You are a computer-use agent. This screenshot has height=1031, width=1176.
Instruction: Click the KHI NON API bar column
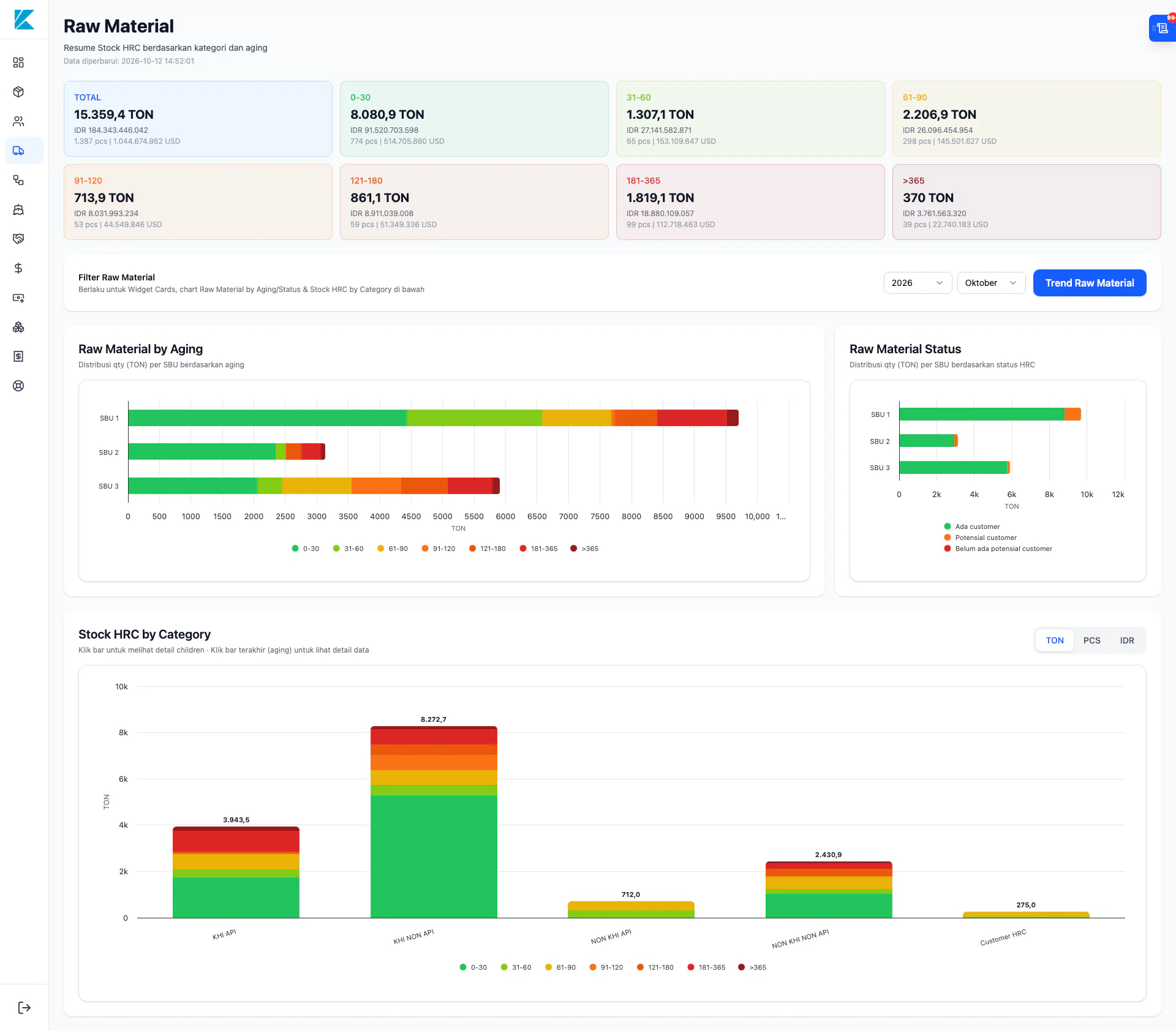click(x=434, y=822)
